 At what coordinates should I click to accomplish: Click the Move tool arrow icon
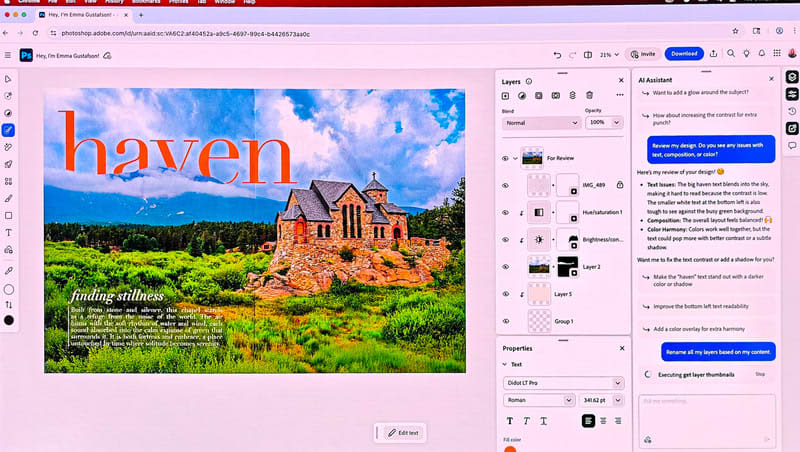click(9, 78)
